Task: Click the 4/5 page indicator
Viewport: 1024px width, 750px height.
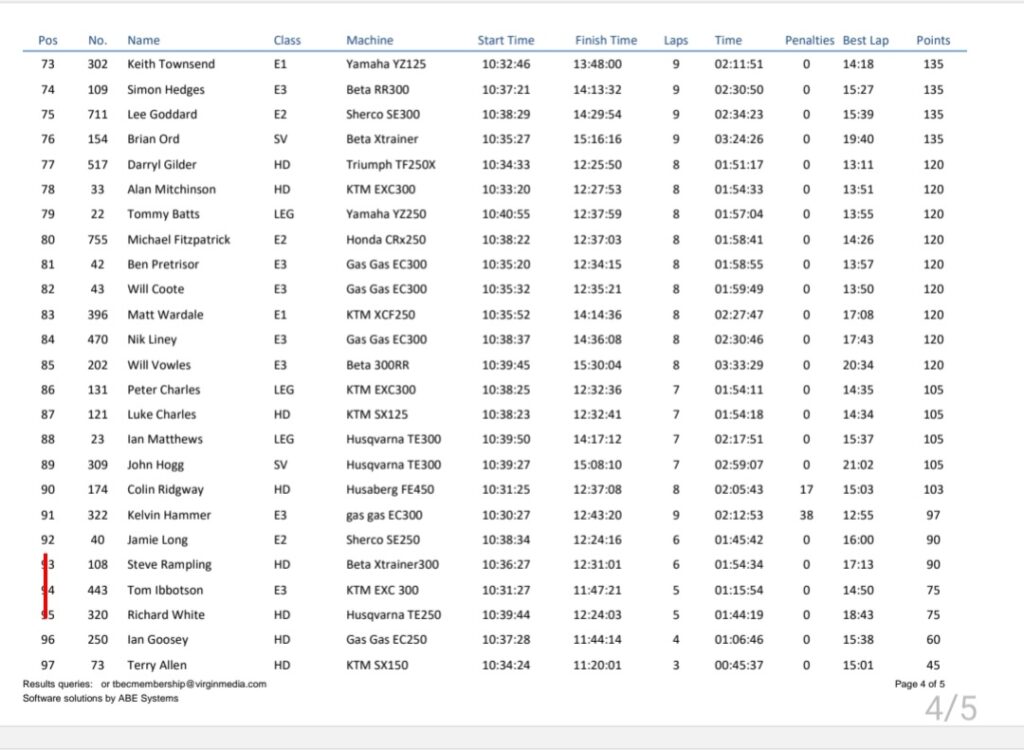Action: pyautogui.click(x=950, y=708)
